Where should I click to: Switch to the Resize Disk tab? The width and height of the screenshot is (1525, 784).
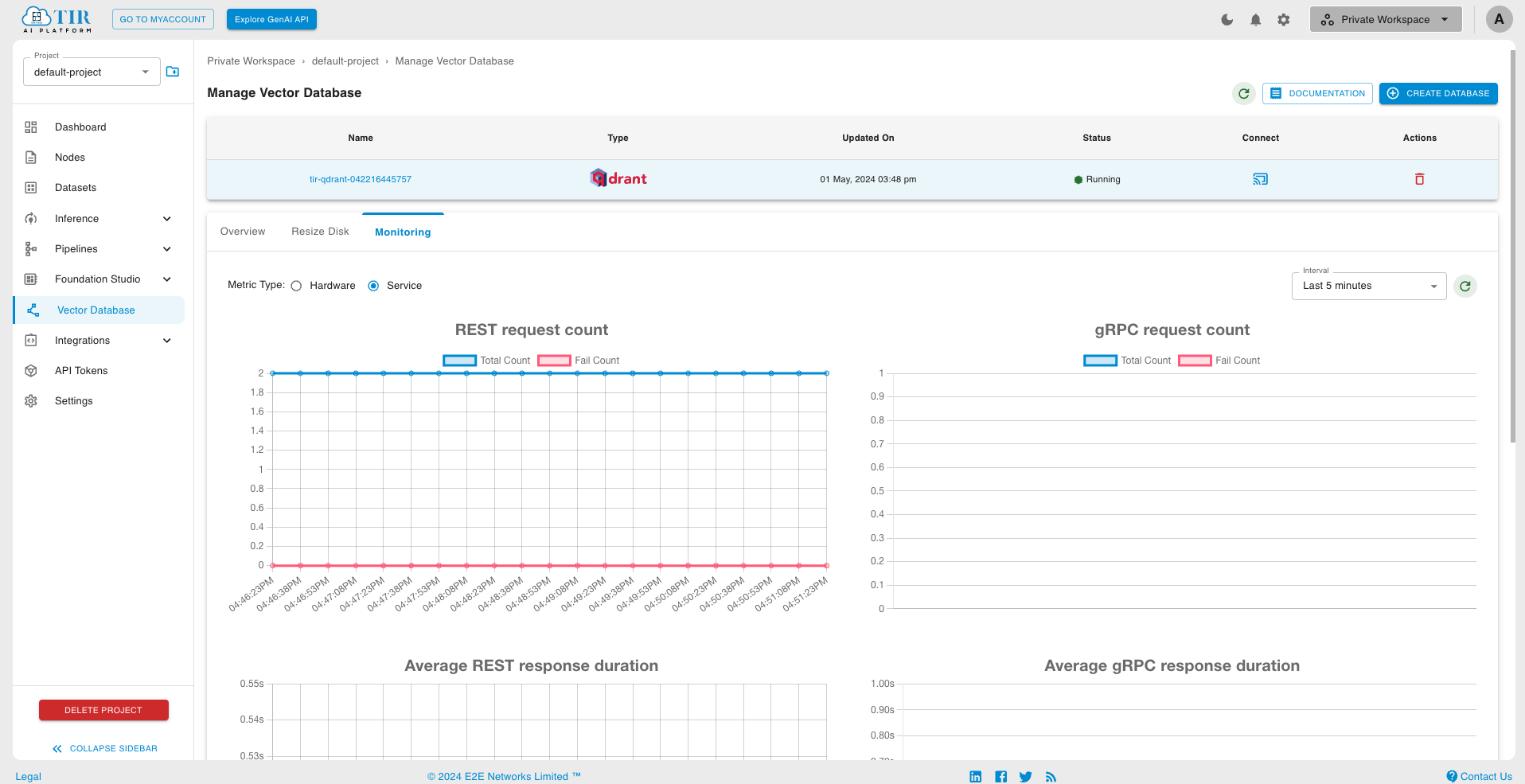tap(320, 232)
